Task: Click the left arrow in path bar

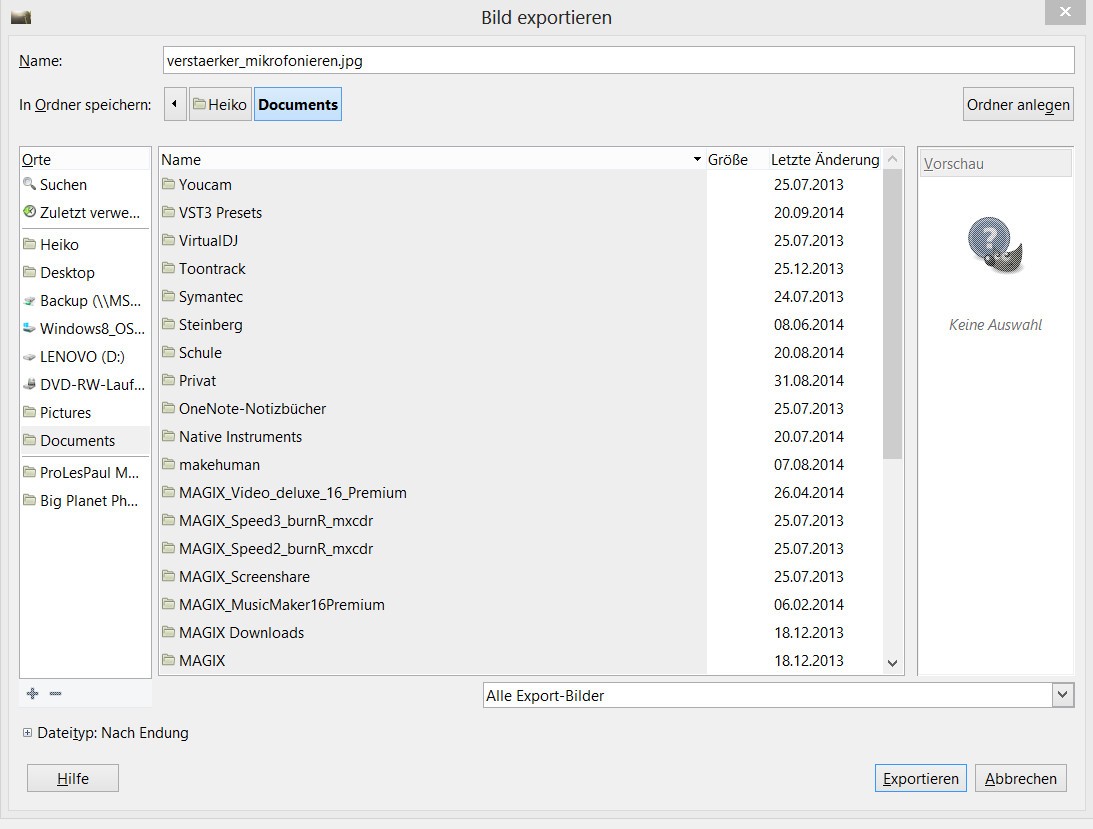Action: point(175,104)
